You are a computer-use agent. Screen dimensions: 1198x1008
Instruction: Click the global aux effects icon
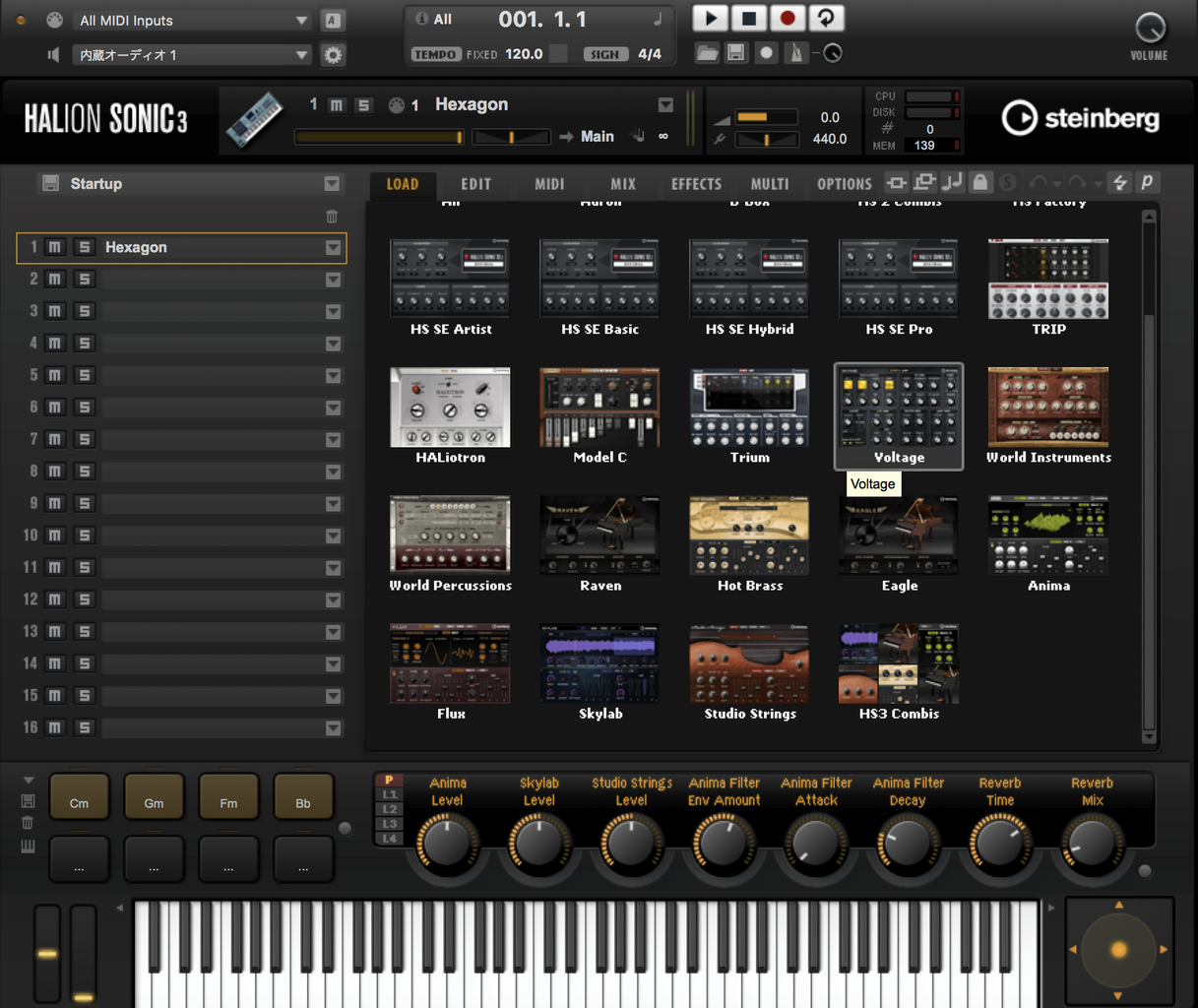pyautogui.click(x=924, y=183)
